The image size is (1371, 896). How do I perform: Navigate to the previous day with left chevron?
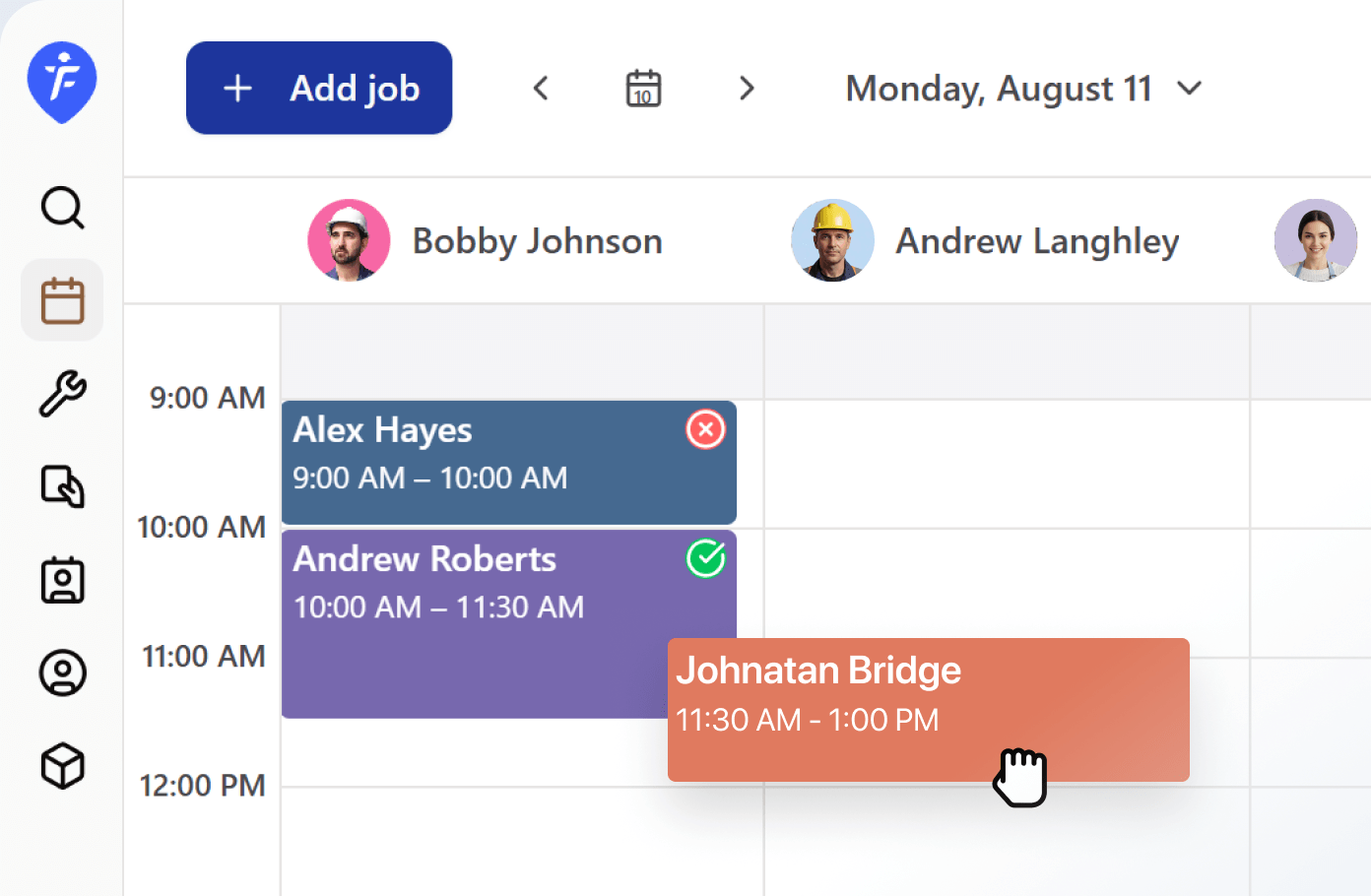tap(541, 88)
